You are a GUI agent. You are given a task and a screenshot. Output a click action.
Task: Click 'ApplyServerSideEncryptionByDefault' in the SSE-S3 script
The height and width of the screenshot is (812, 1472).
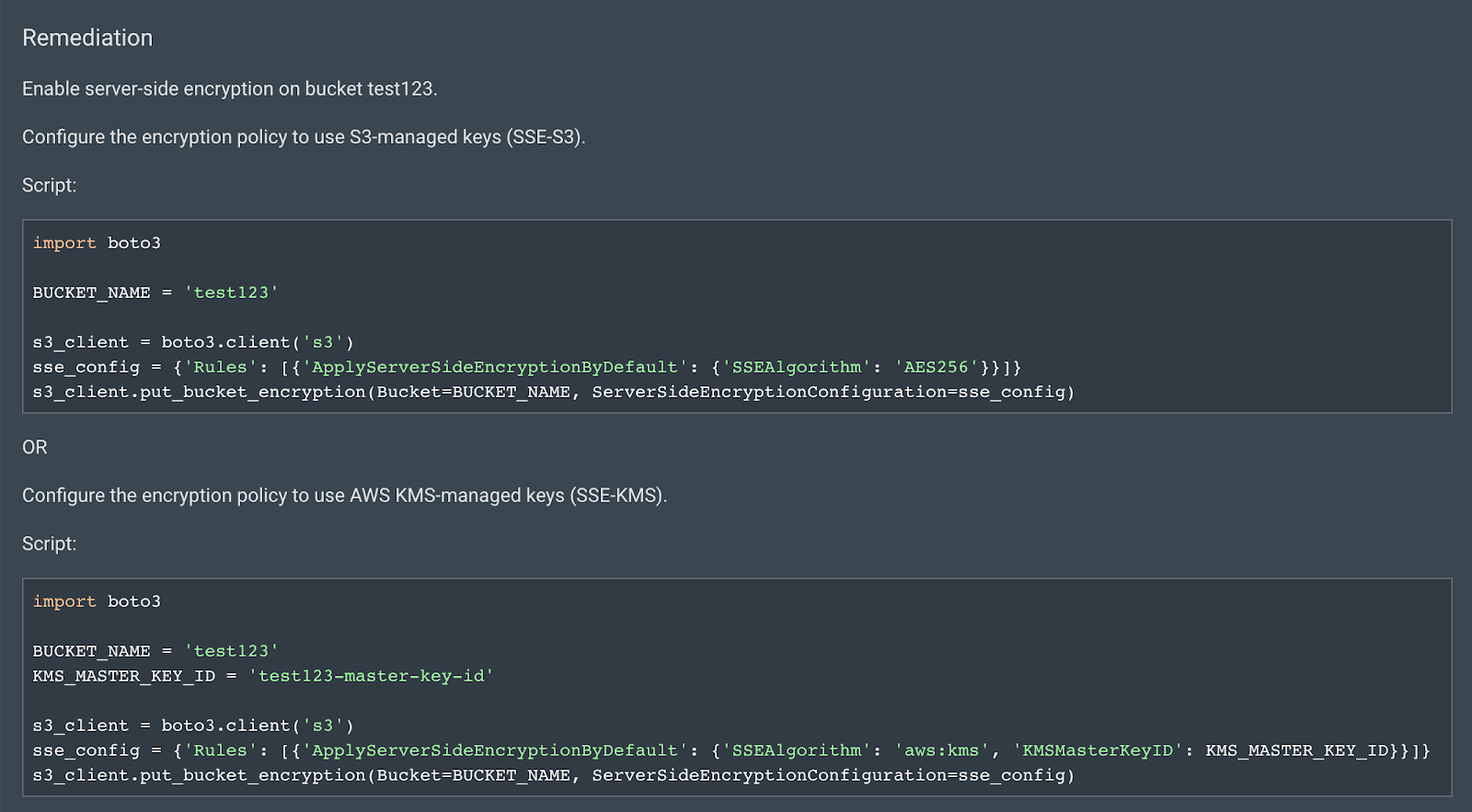click(x=495, y=367)
